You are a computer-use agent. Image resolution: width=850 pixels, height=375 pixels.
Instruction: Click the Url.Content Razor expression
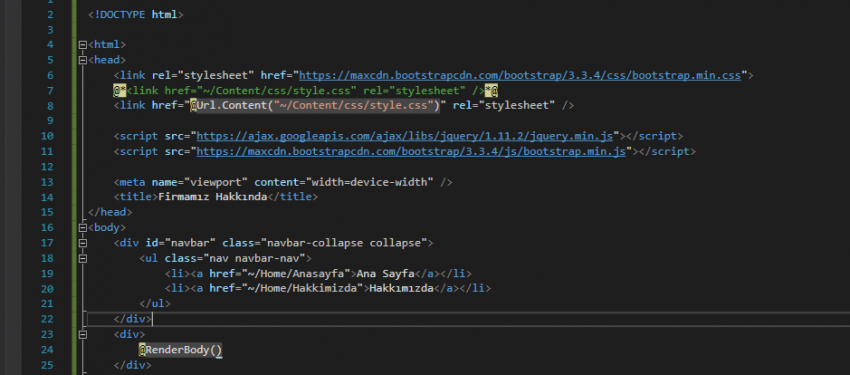pos(318,105)
